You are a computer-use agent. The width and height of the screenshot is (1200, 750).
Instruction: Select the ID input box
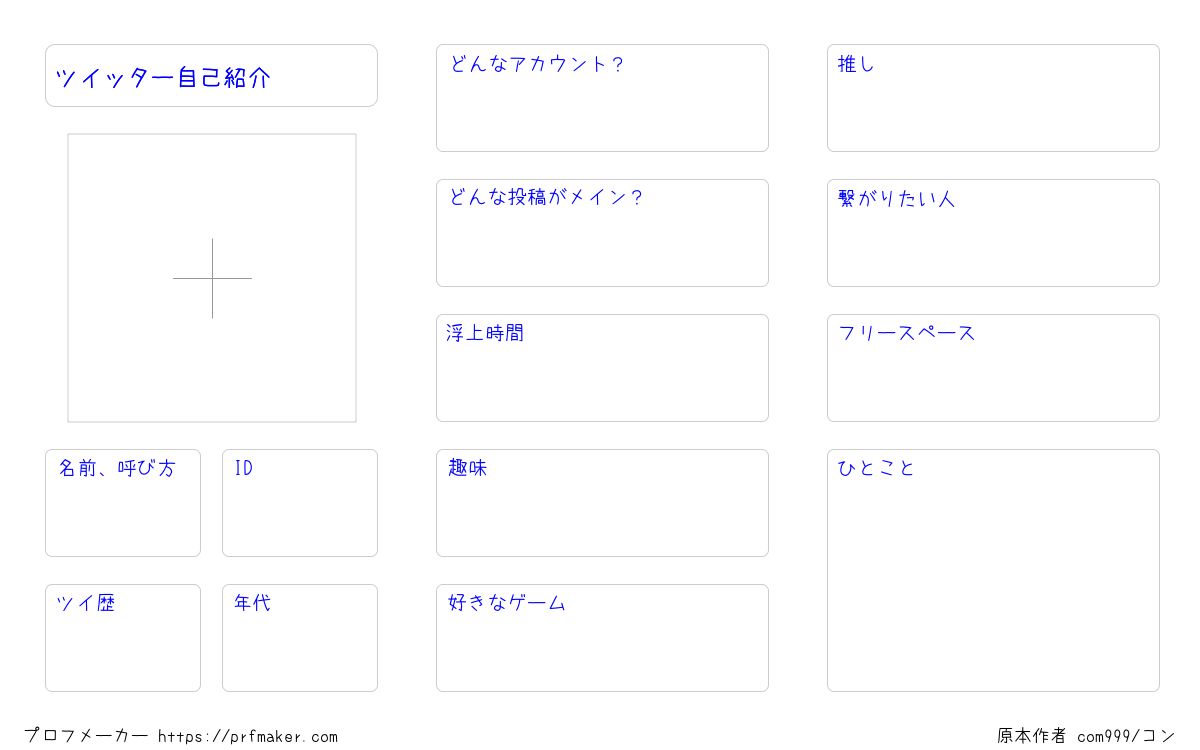coord(300,503)
